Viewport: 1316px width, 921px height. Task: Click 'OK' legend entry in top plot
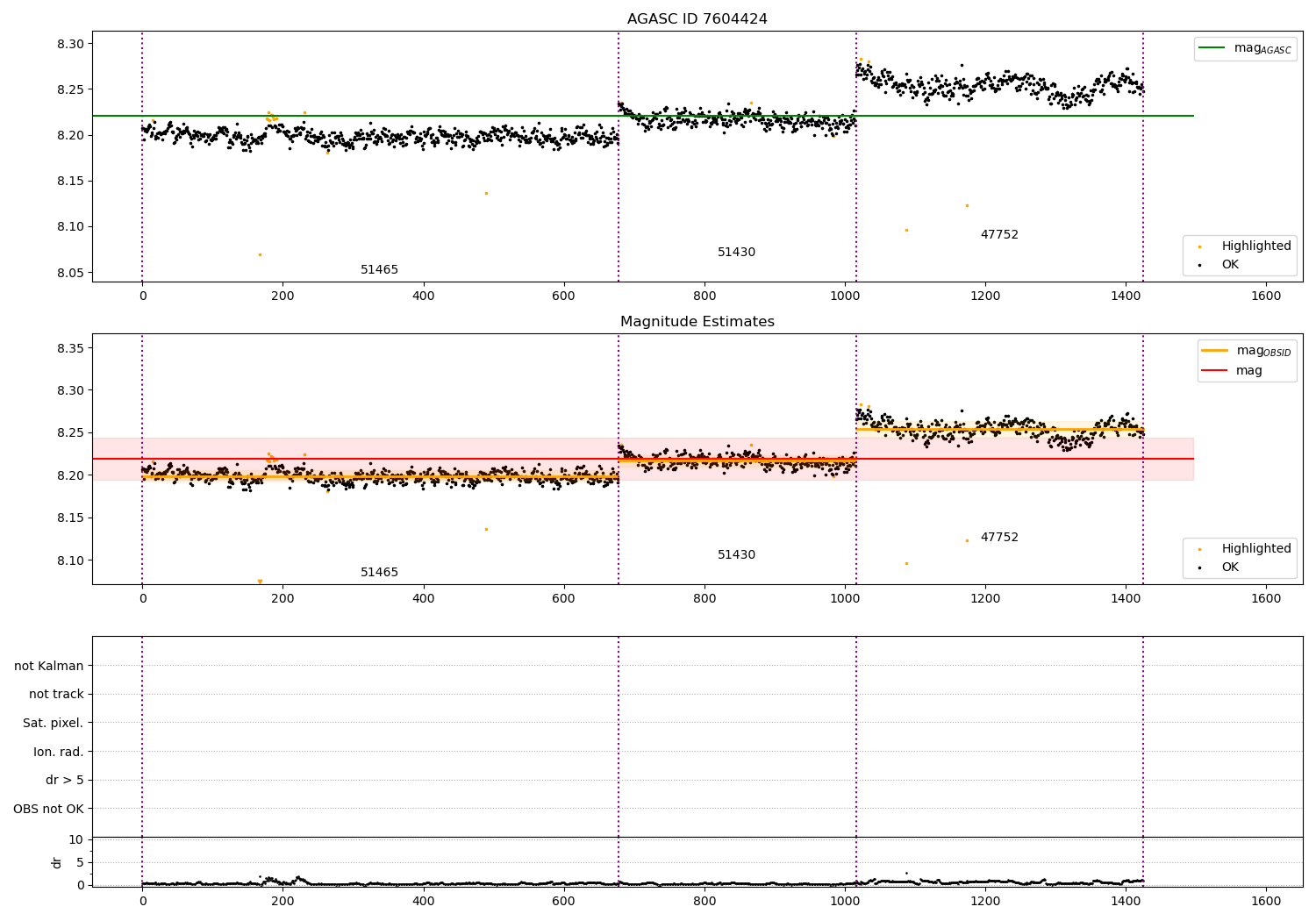point(1219,265)
